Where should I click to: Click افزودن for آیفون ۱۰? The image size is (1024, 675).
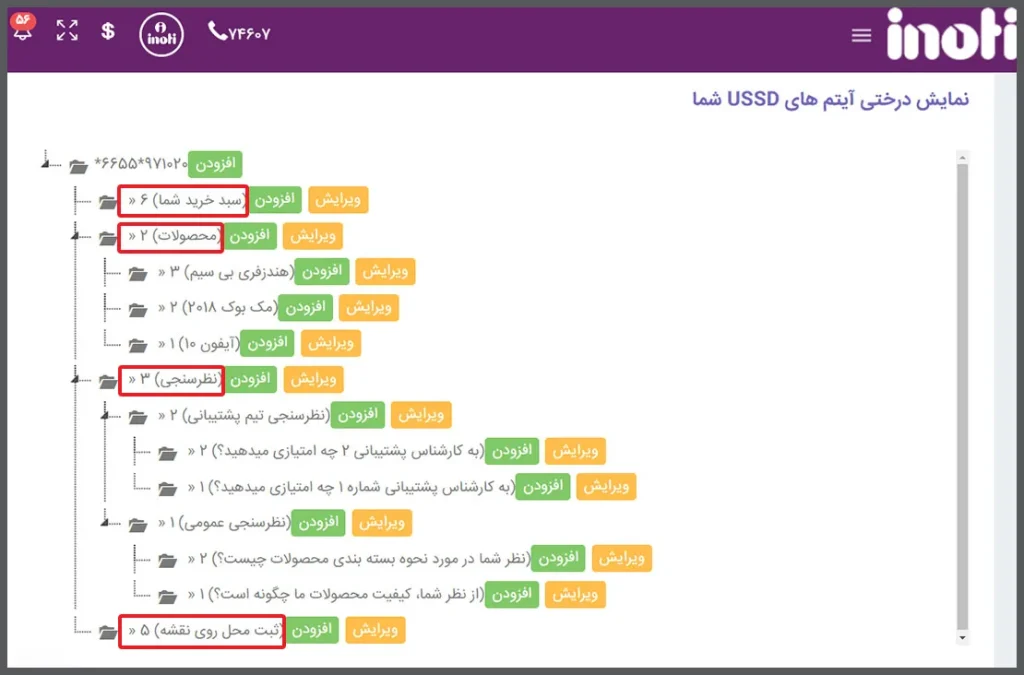click(x=267, y=343)
